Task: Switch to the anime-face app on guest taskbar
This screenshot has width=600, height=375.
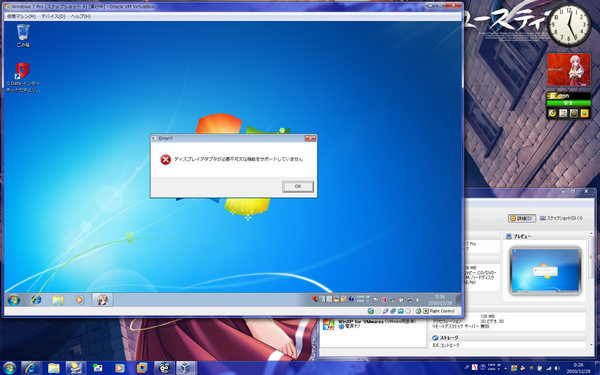Action: click(102, 300)
